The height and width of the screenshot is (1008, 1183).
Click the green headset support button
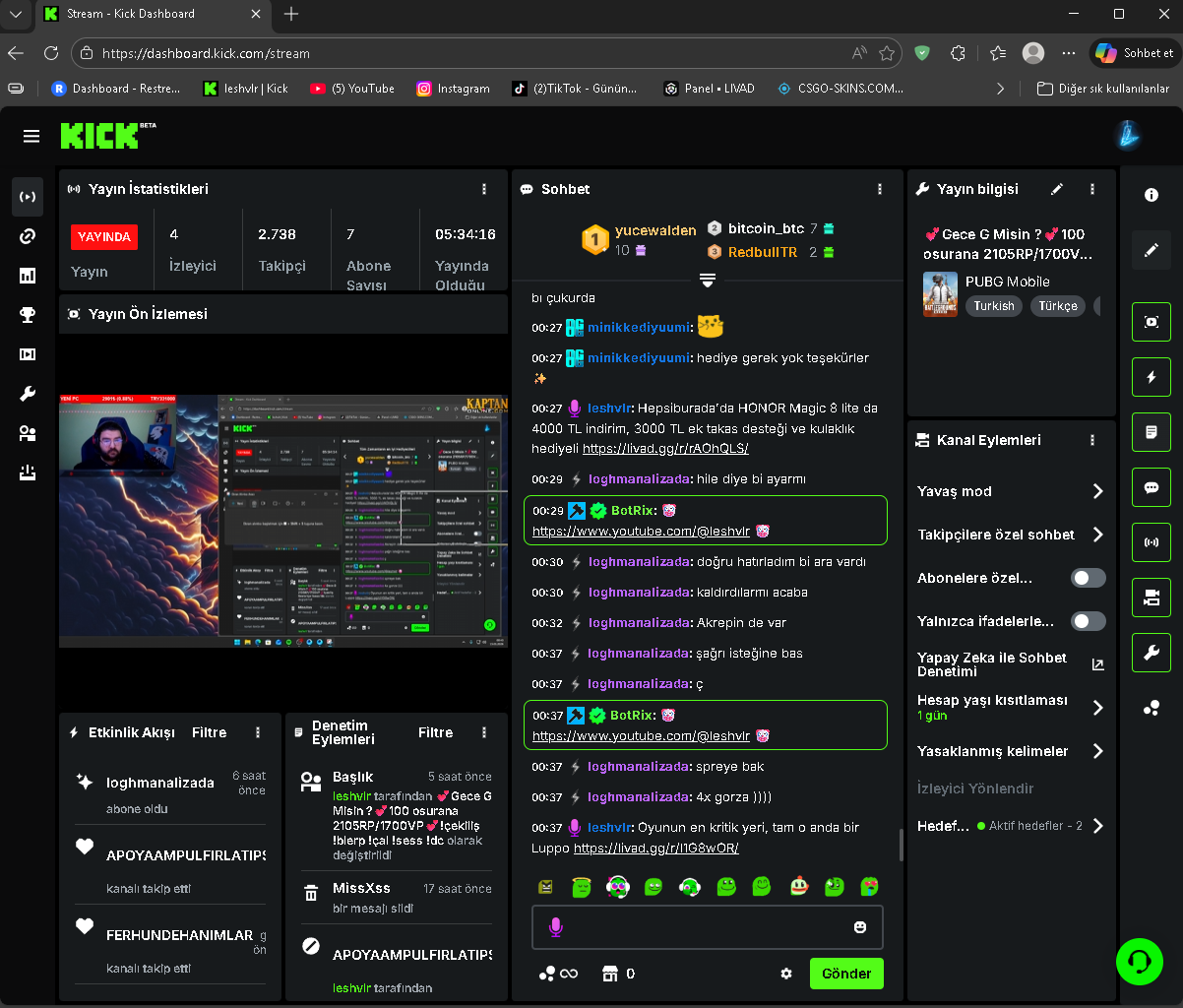click(1140, 962)
